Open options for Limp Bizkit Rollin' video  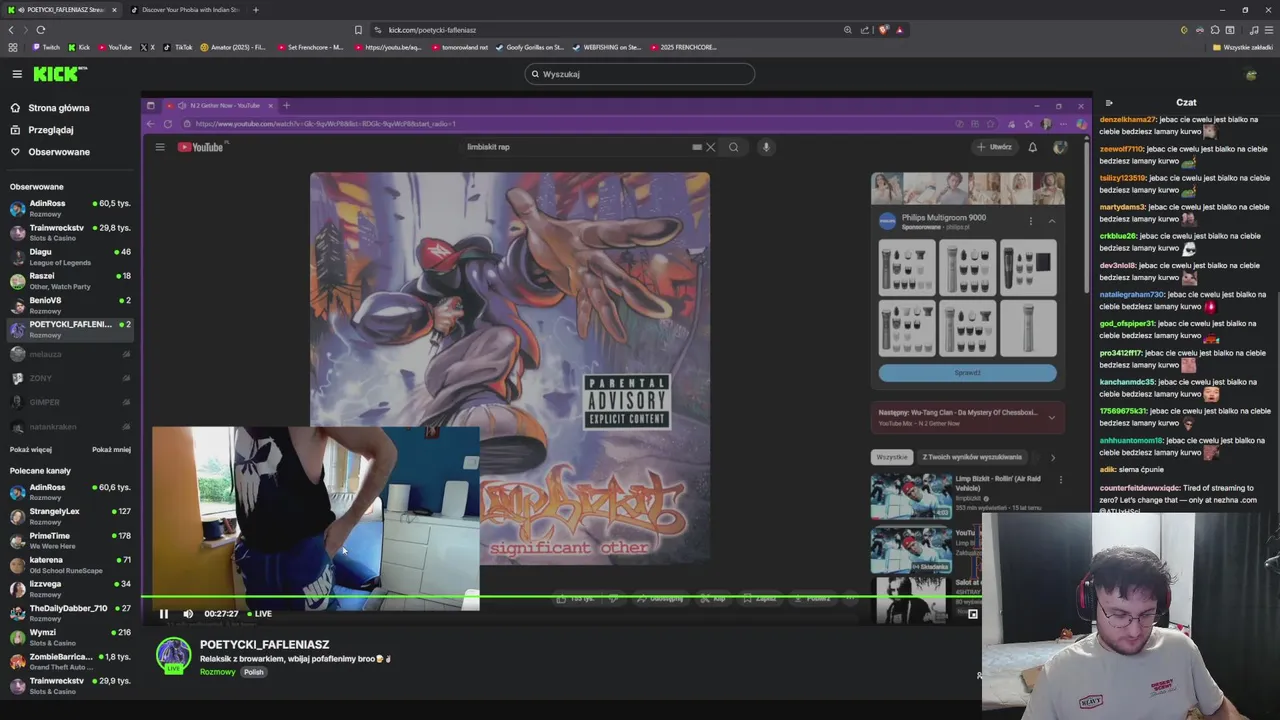click(x=1060, y=480)
